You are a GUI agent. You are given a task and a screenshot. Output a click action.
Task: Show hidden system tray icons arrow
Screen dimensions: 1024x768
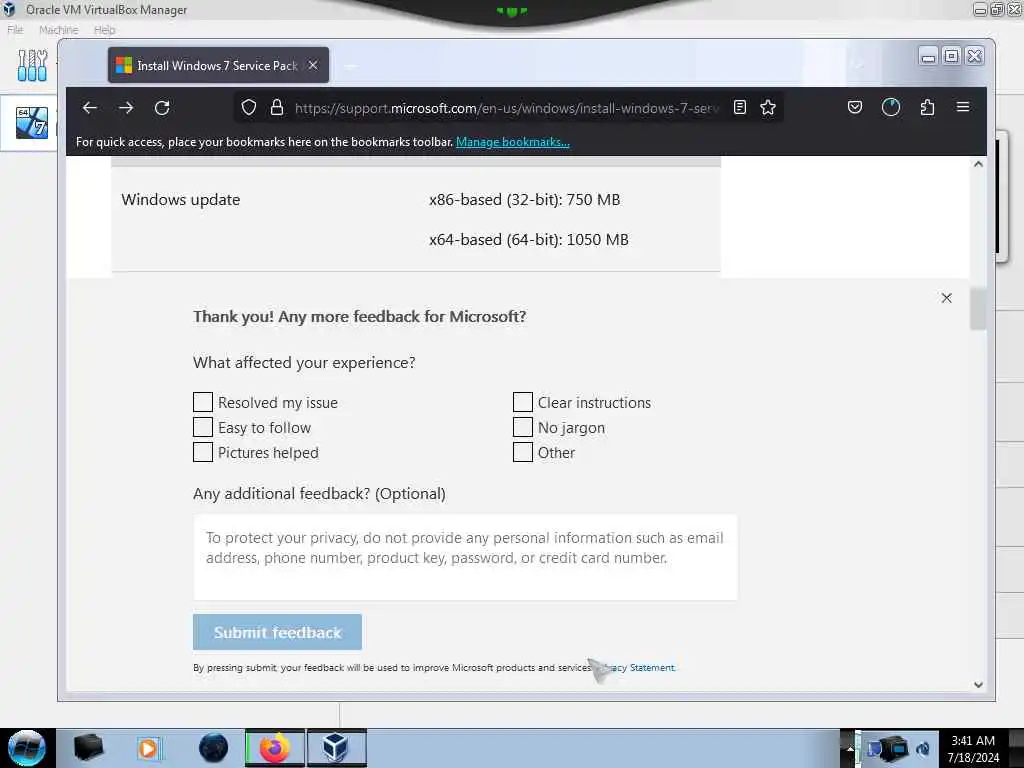coord(850,749)
